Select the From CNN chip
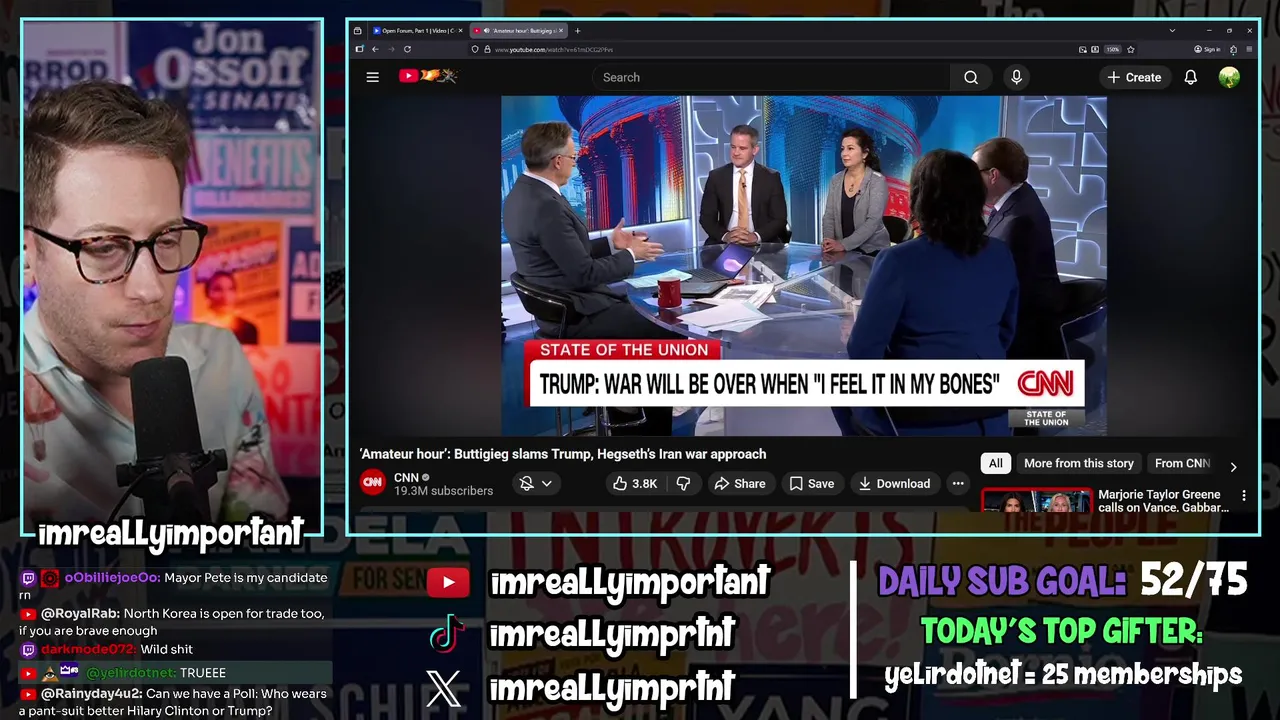The image size is (1280, 720). click(x=1182, y=463)
